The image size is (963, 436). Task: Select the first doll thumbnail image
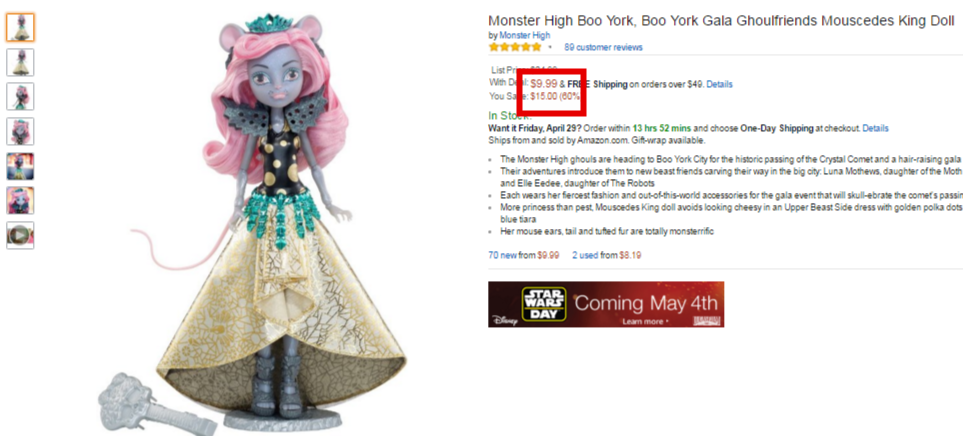tap(20, 28)
